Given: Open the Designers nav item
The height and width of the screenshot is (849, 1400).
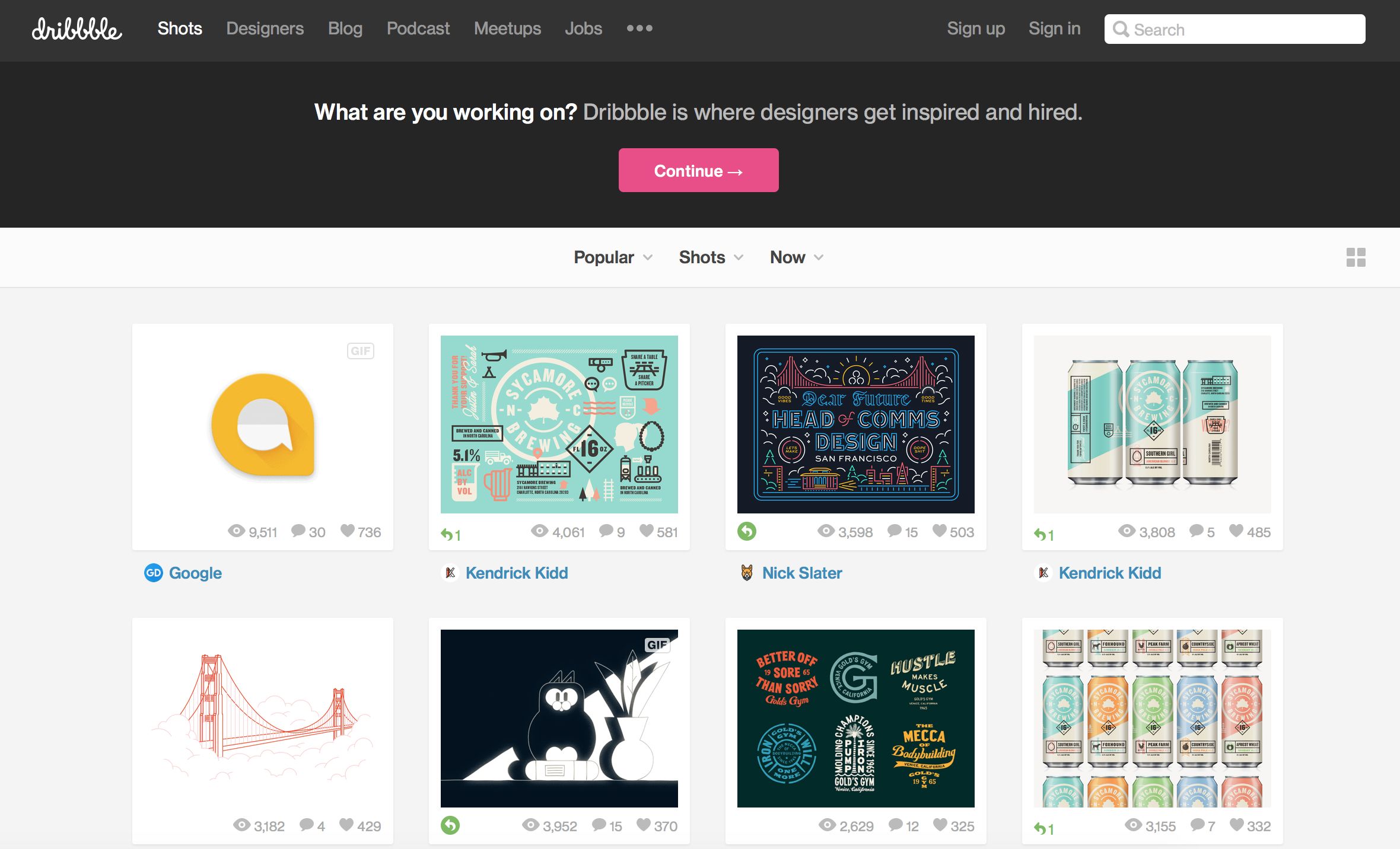Looking at the screenshot, I should [x=265, y=28].
